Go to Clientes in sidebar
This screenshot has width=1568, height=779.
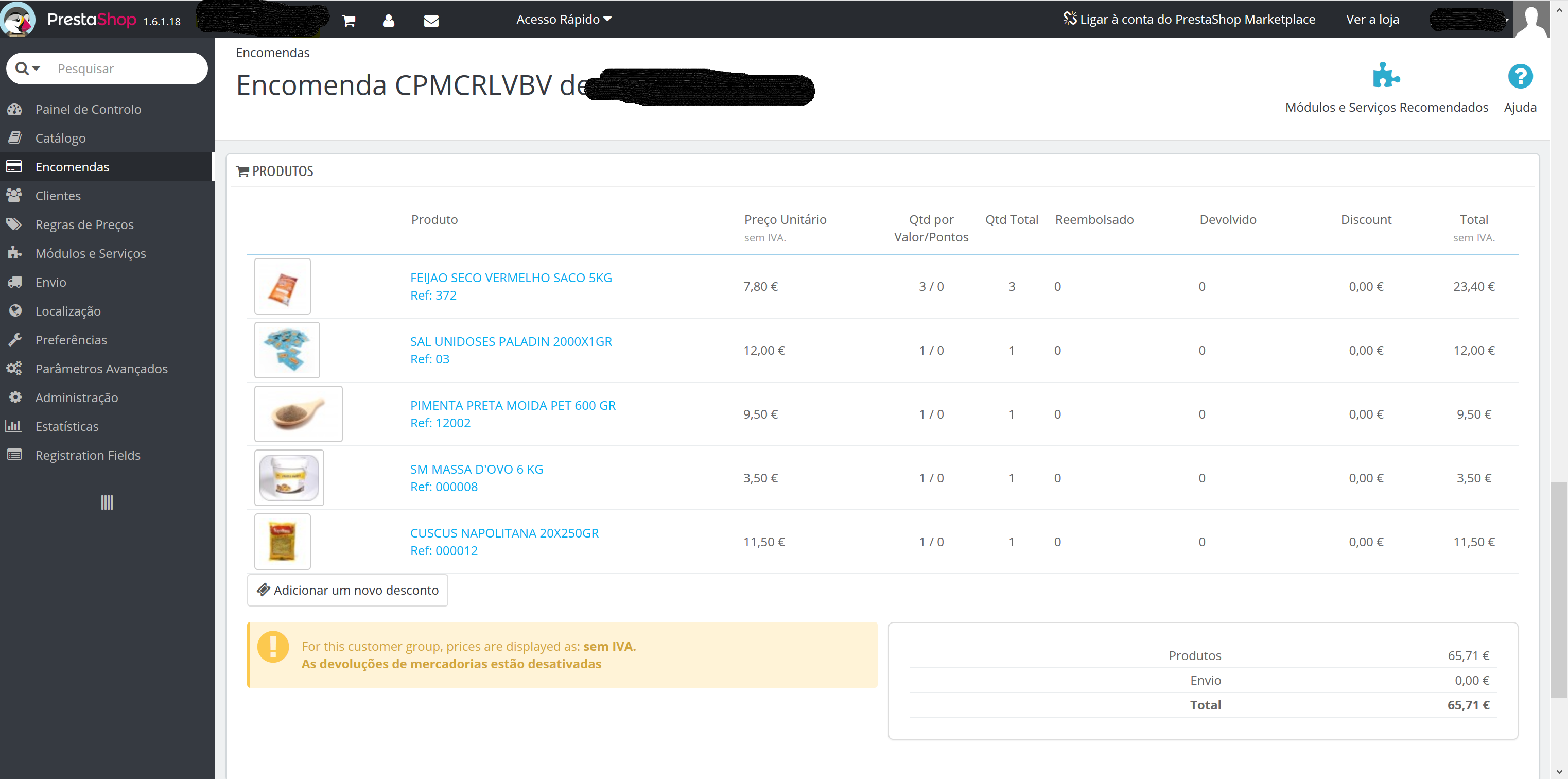58,196
